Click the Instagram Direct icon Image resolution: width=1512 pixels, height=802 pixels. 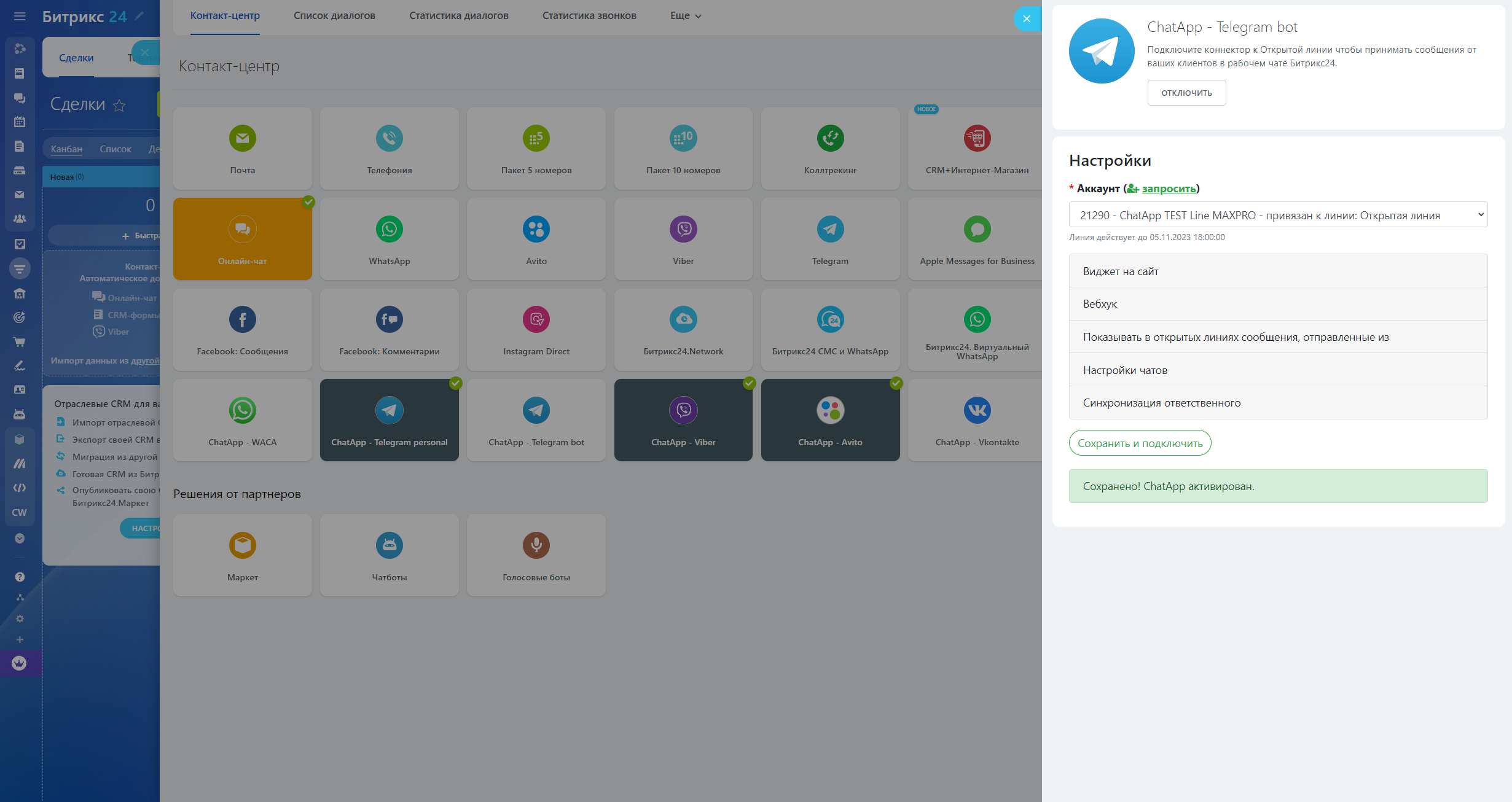click(536, 320)
